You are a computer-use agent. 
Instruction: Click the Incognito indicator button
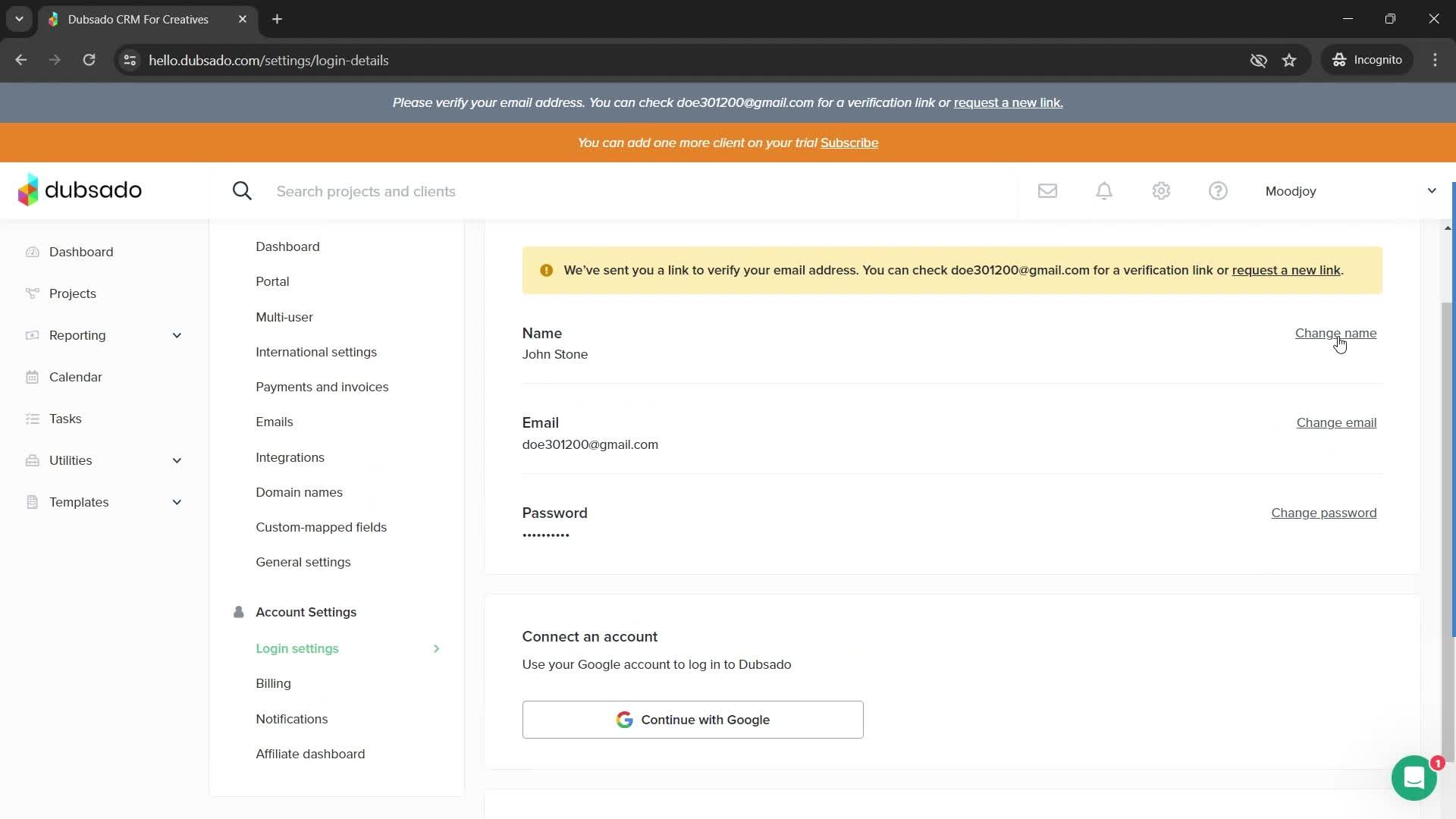click(x=1367, y=60)
